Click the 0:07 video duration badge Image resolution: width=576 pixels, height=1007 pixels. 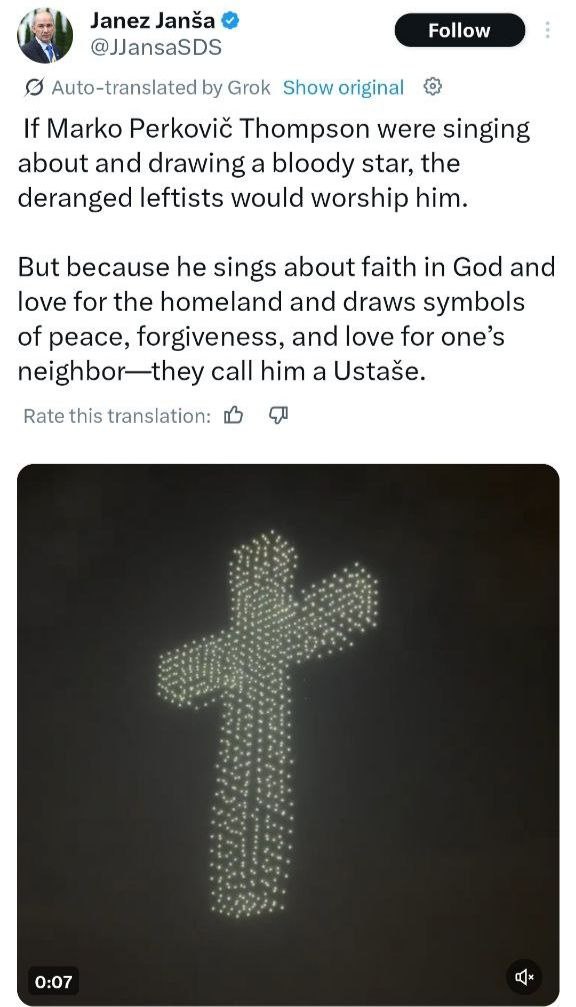point(54,981)
